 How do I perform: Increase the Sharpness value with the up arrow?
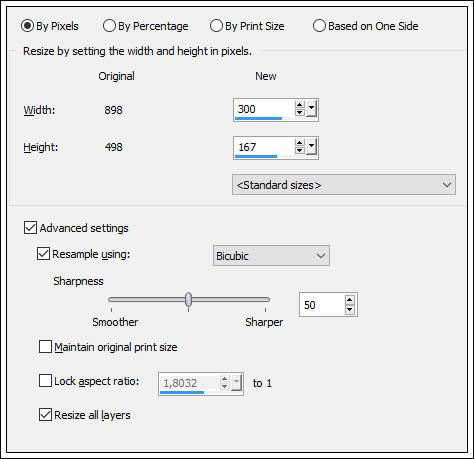tap(349, 300)
